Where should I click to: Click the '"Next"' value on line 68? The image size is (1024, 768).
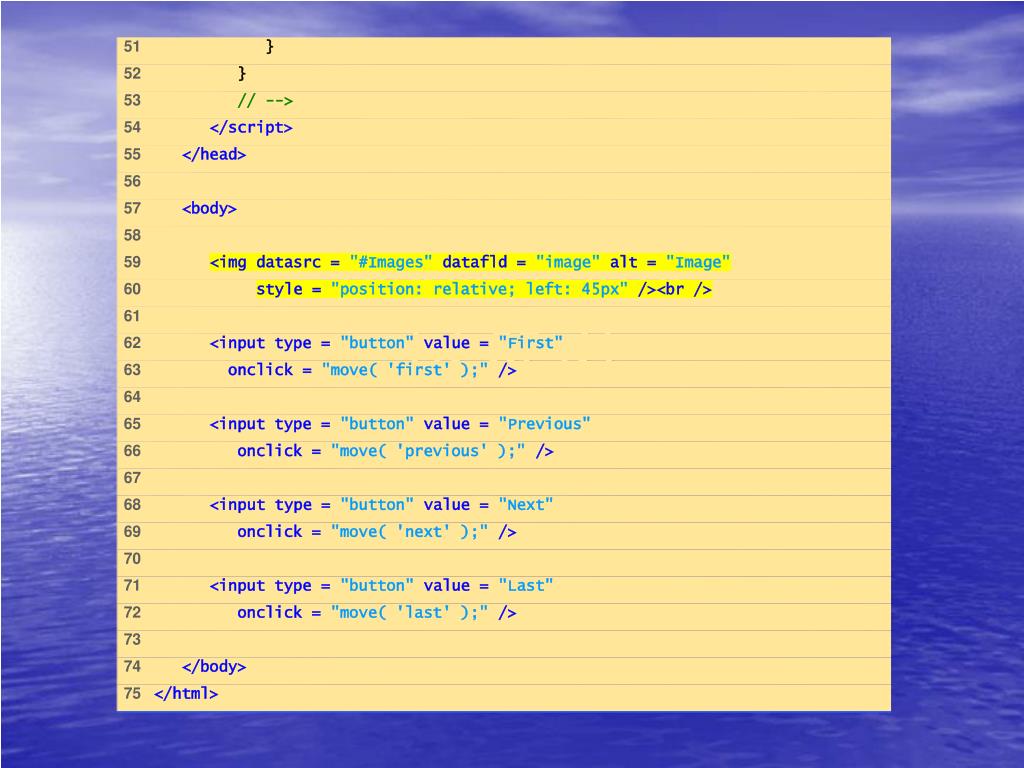click(x=526, y=505)
